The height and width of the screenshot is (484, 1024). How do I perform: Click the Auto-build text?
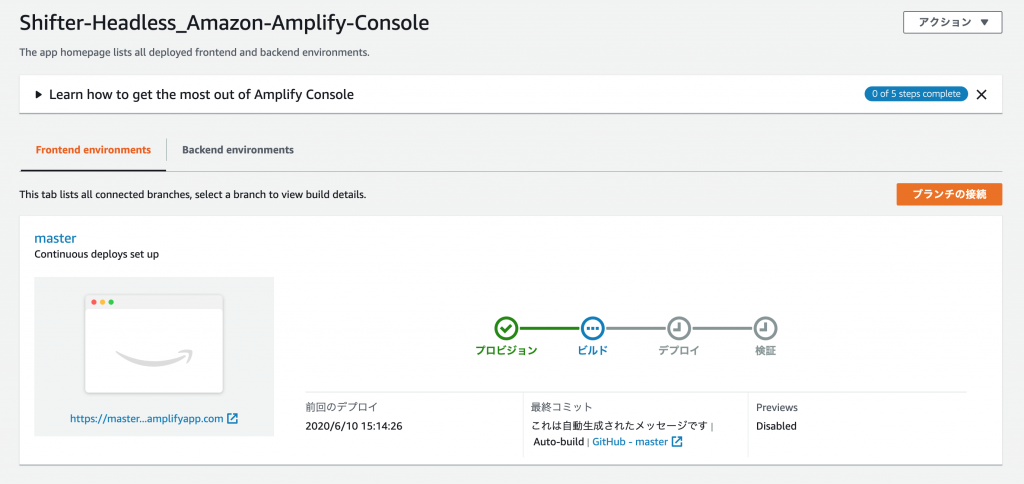[x=558, y=442]
